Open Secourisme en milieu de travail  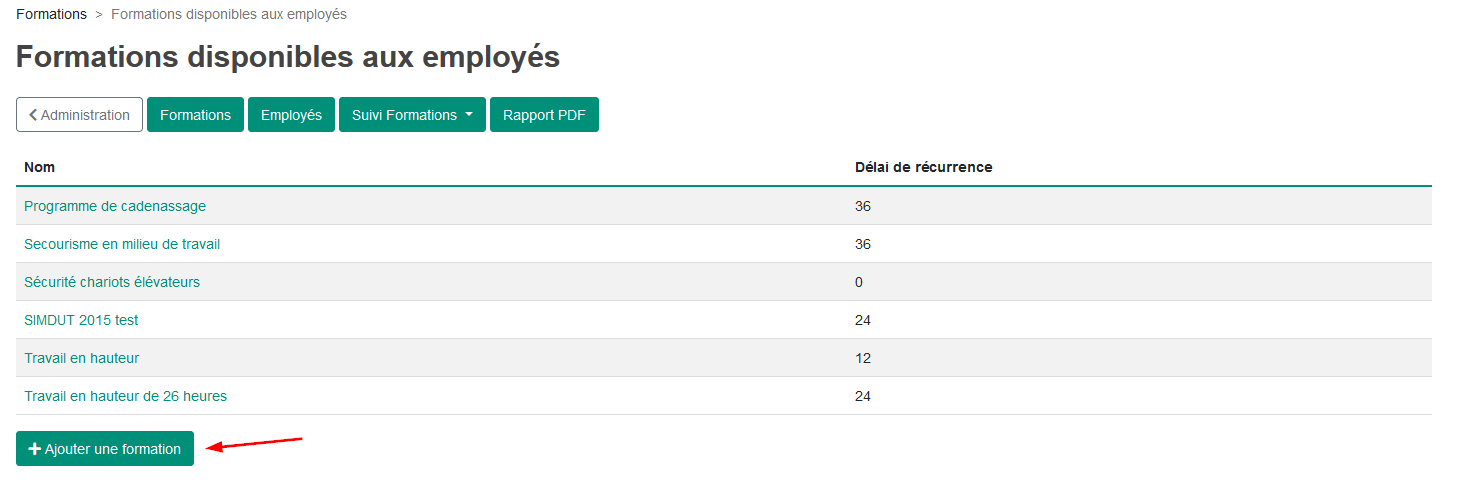point(122,244)
